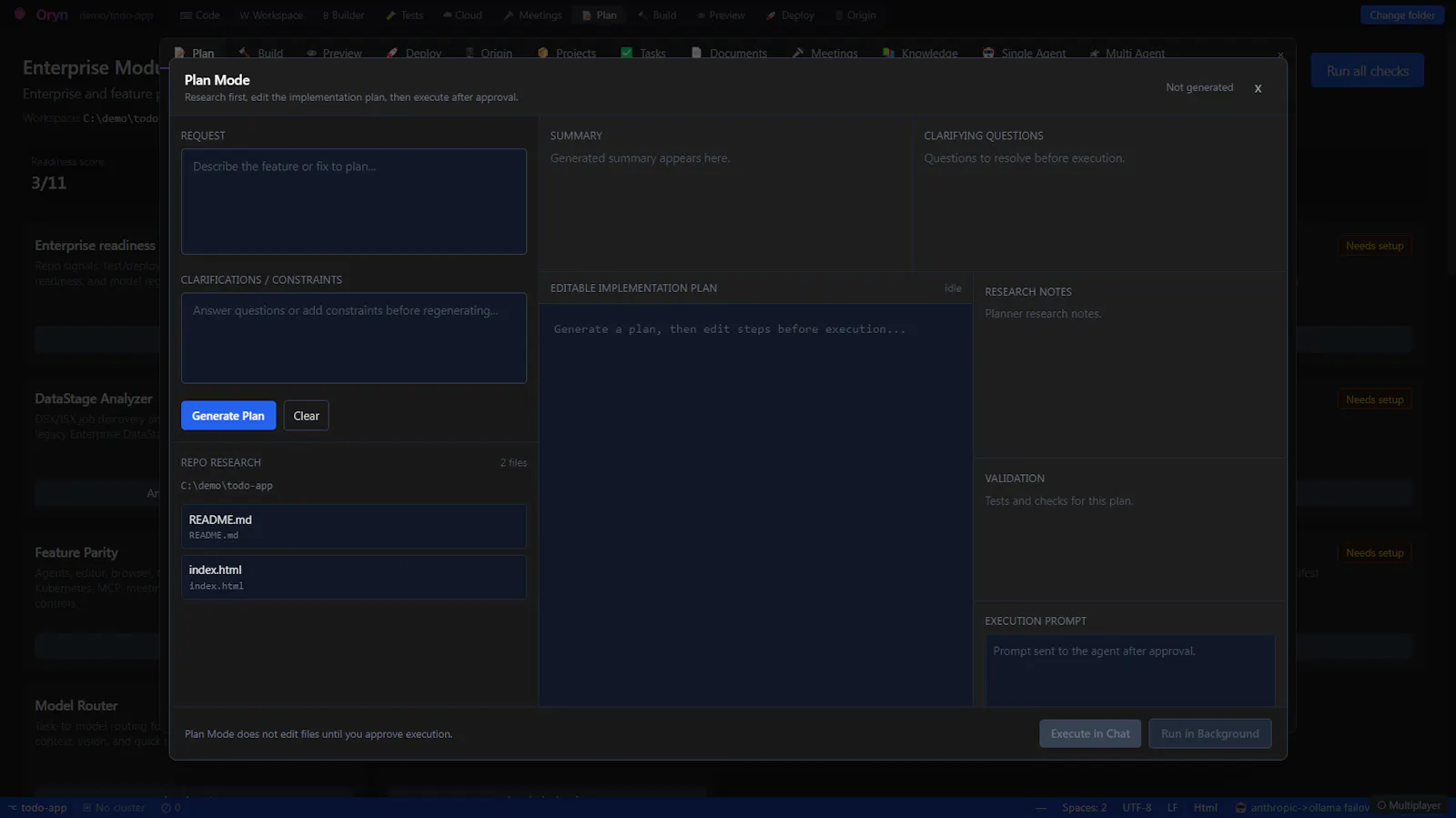This screenshot has height=818, width=1456.
Task: Click the Generate Plan button
Action: tap(228, 416)
